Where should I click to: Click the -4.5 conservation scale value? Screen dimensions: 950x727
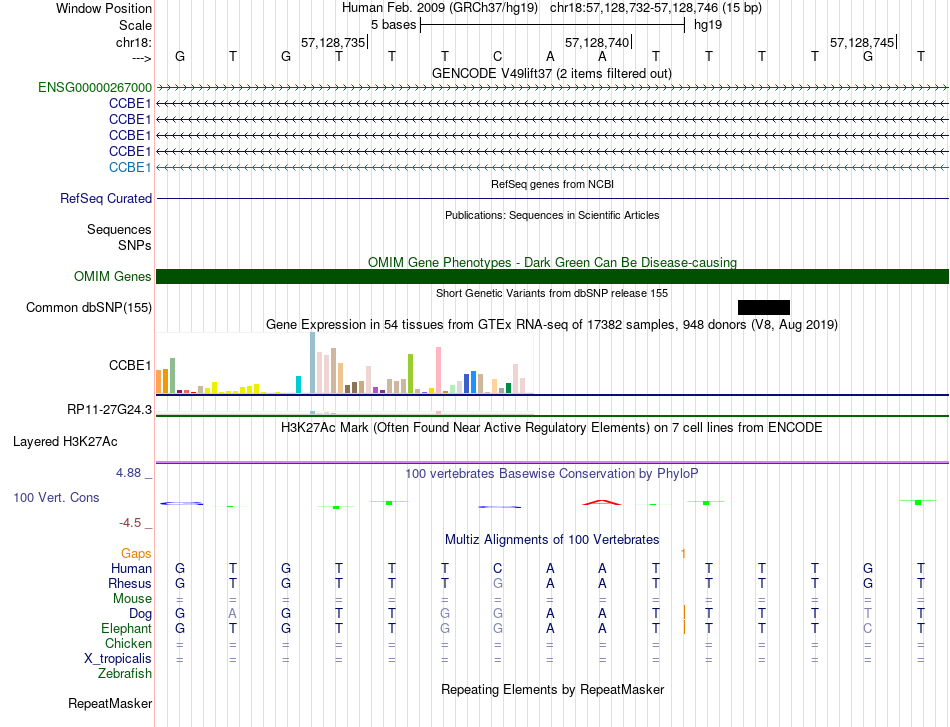(x=130, y=522)
